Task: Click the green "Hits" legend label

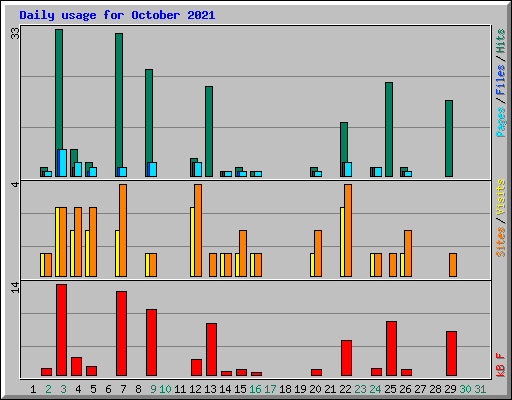Action: tap(501, 41)
